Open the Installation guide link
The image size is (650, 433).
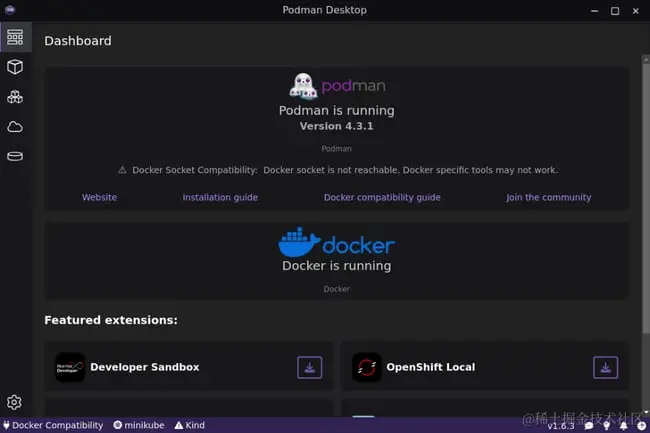[220, 197]
